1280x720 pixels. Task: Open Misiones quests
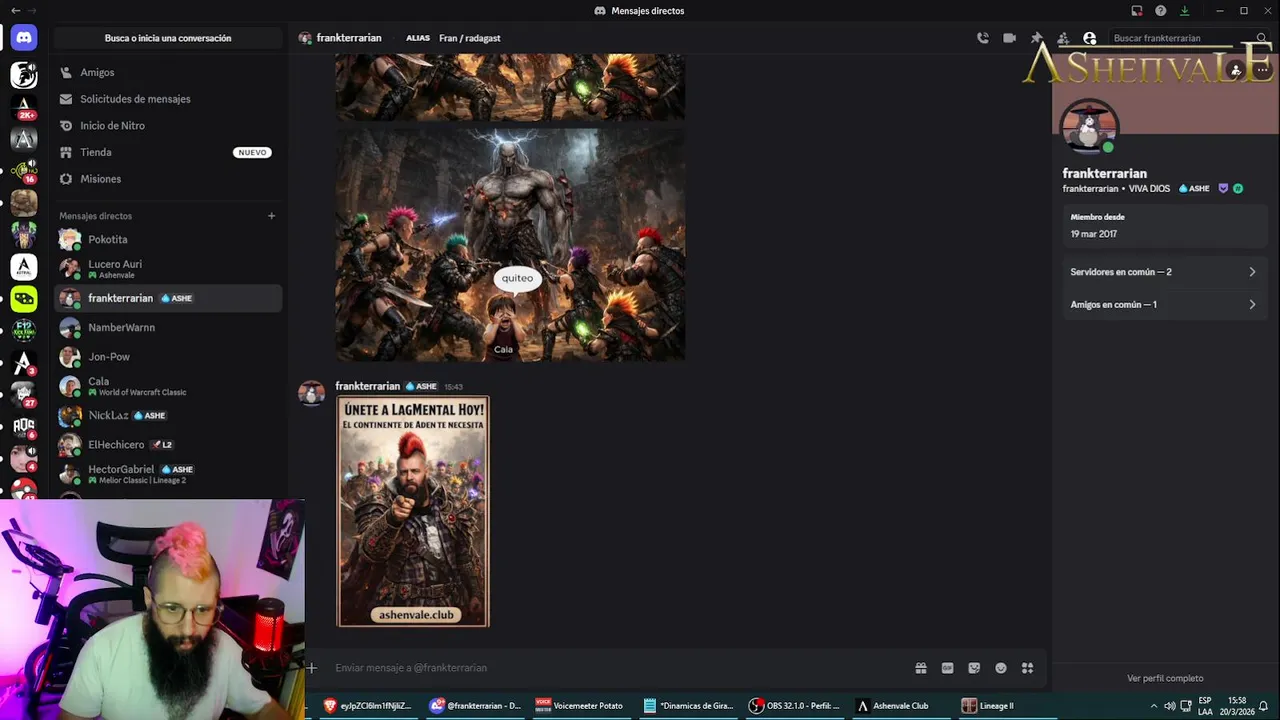168,179
